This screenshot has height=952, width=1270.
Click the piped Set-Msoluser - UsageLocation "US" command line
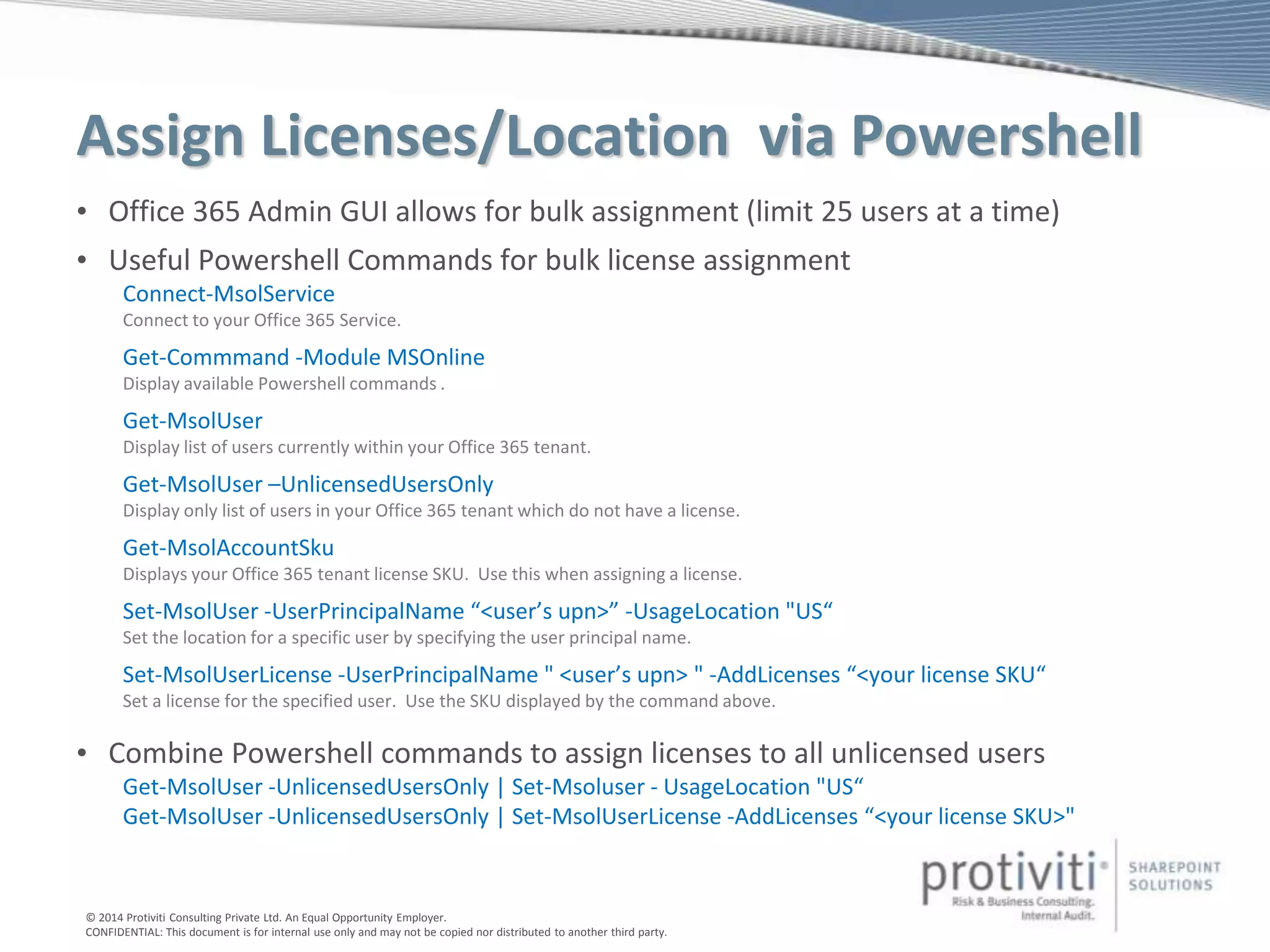(493, 787)
